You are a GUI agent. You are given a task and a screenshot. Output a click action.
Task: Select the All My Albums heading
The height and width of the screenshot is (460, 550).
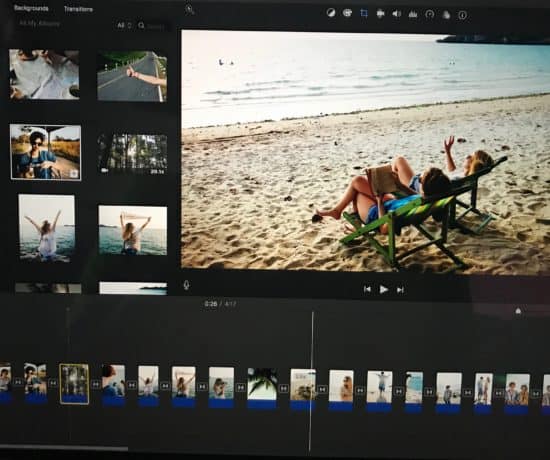point(39,24)
